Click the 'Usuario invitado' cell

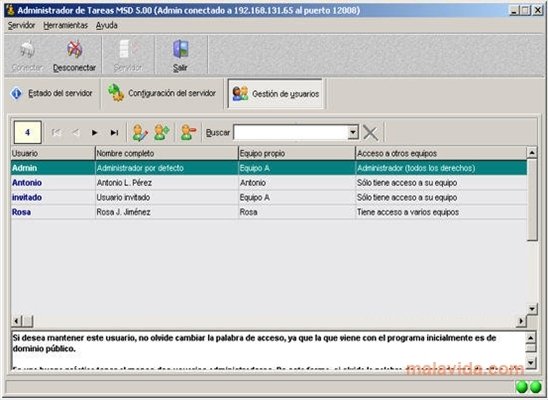coord(166,197)
